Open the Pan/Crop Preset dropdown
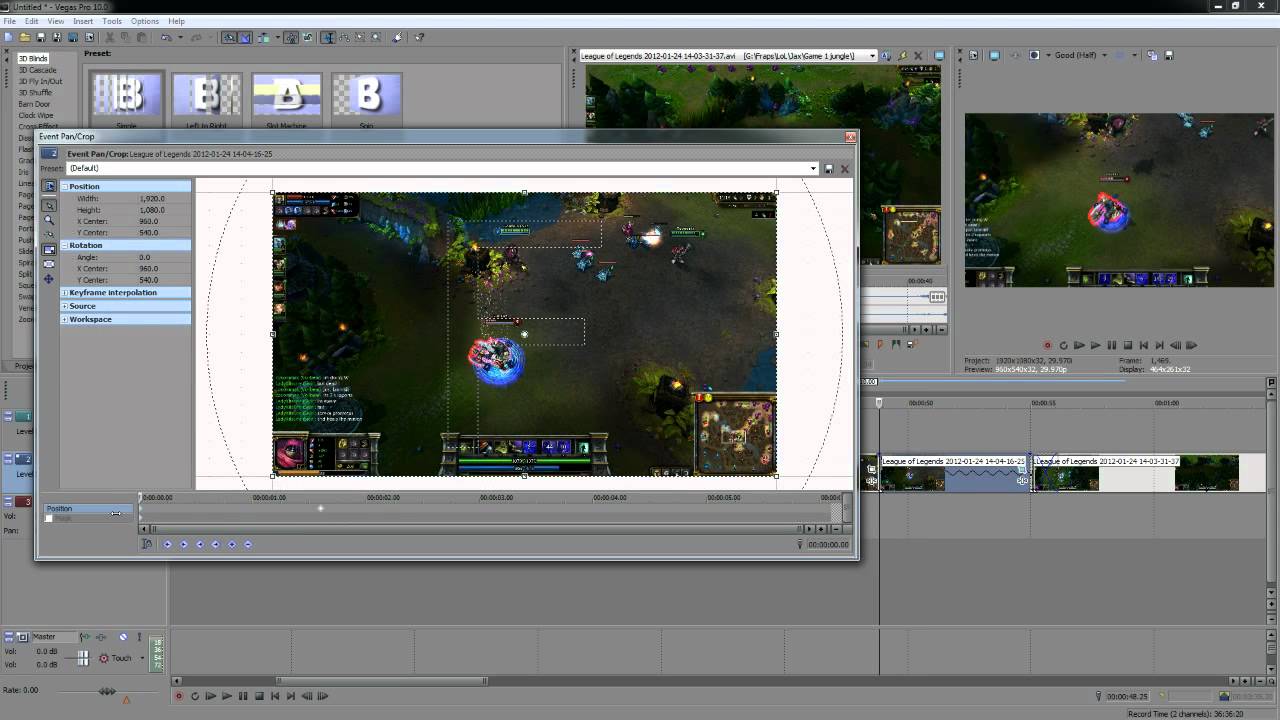This screenshot has height=720, width=1280. click(814, 169)
